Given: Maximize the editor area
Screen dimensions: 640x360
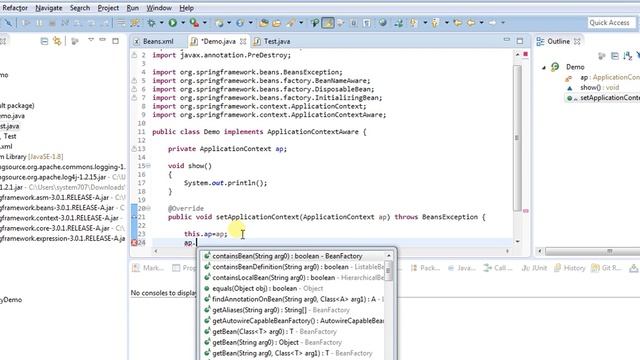Looking at the screenshot, I should [x=520, y=41].
